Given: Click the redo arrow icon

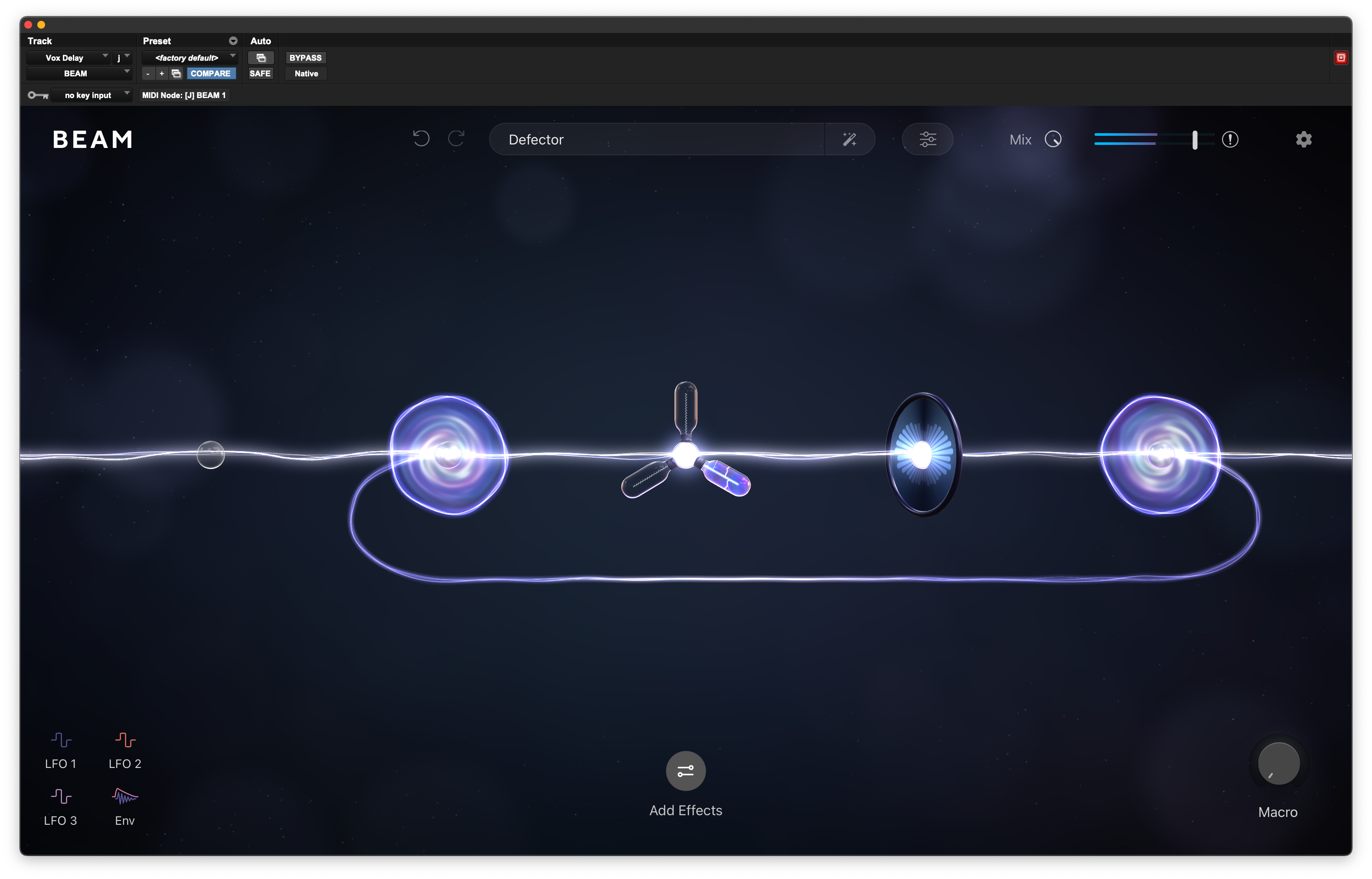Looking at the screenshot, I should [x=456, y=139].
